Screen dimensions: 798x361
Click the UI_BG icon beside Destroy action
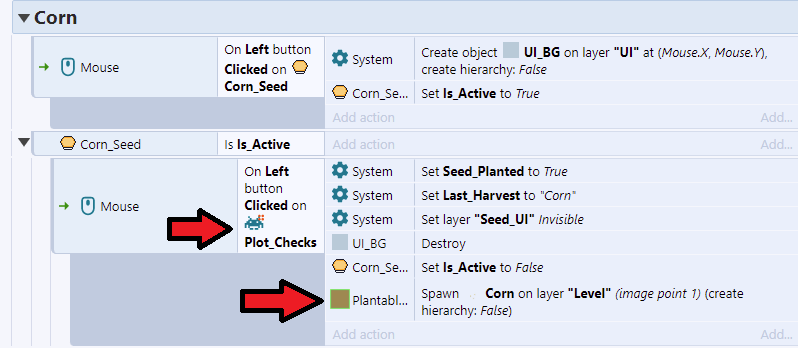tap(339, 243)
